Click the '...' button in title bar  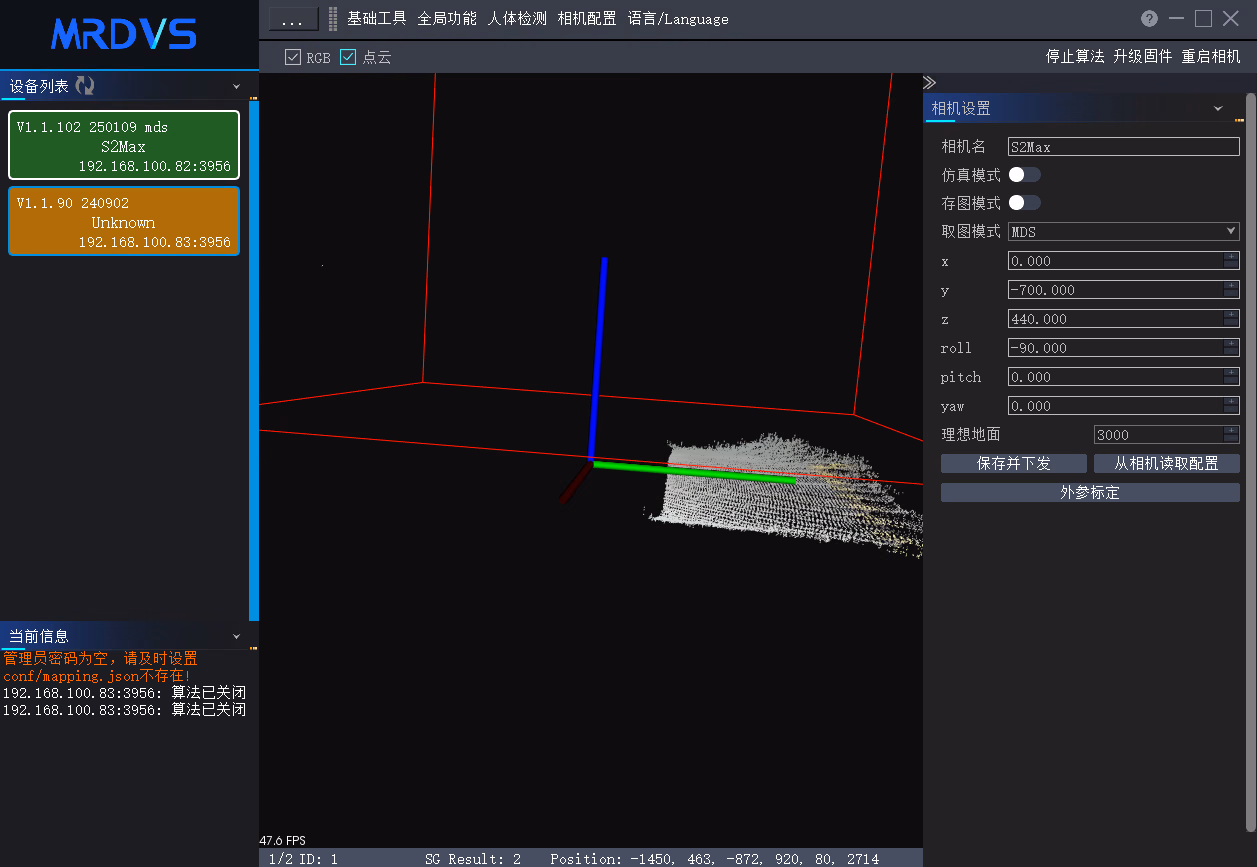pos(293,19)
